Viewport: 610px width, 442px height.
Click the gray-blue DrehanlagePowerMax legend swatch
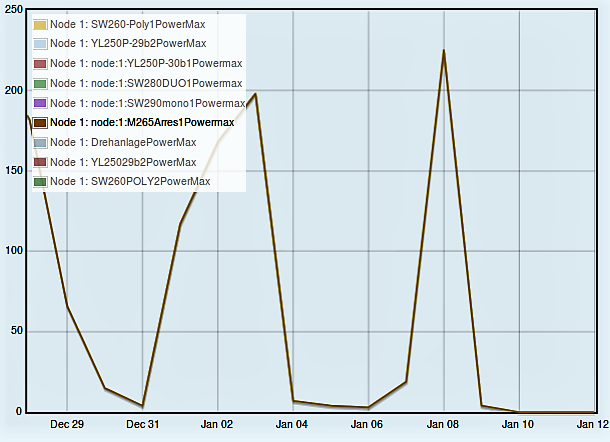40,142
